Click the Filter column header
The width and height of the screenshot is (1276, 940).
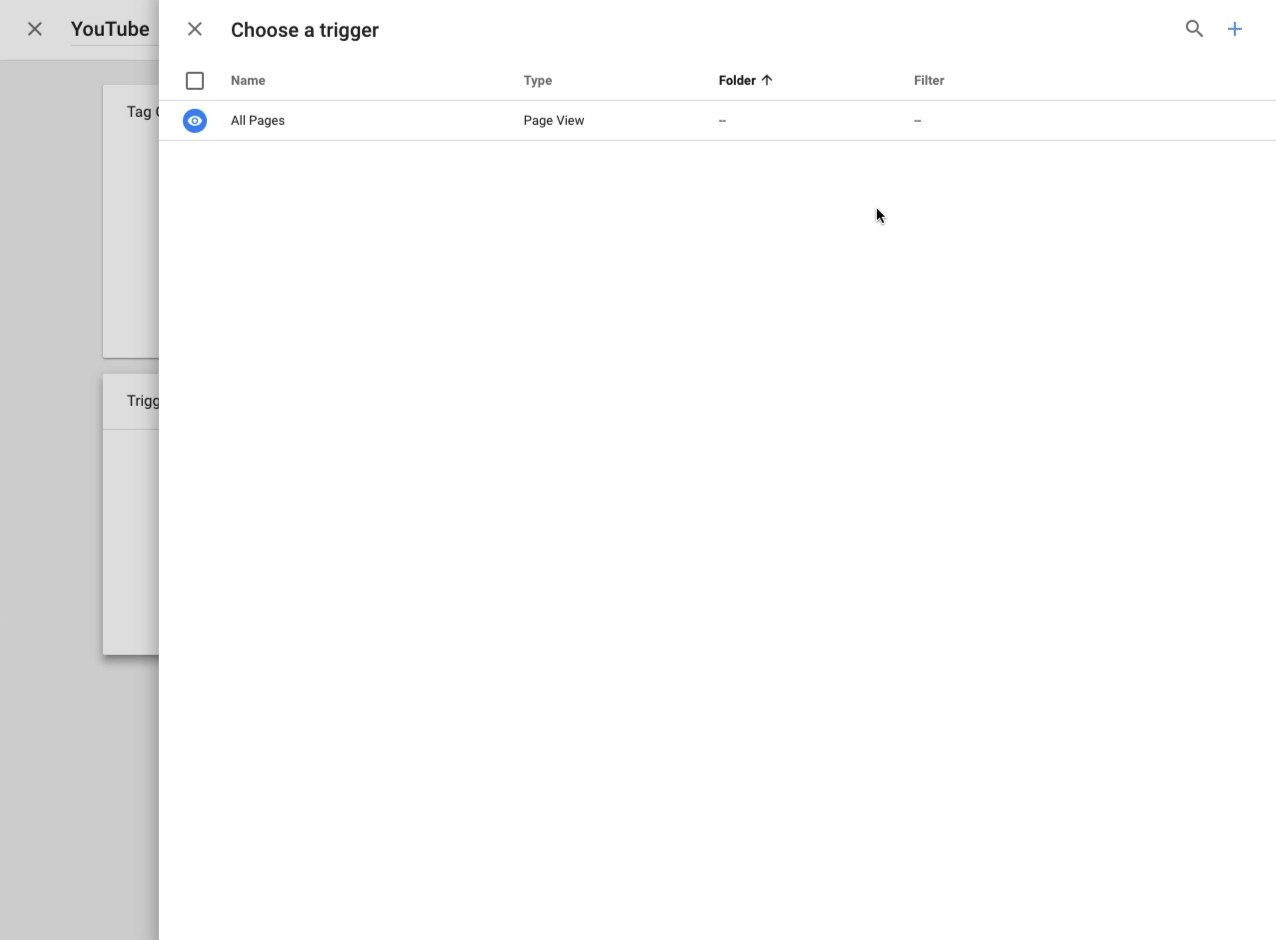929,80
